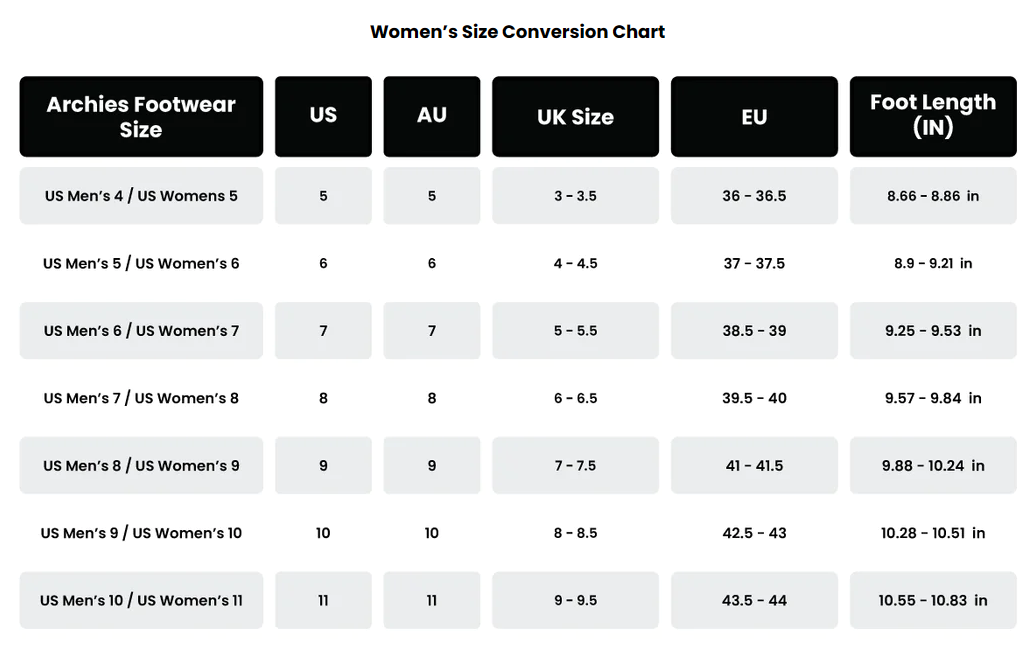Select the EU 43.5 - 44 cell
Image resolution: width=1035 pixels, height=648 pixels.
[754, 601]
